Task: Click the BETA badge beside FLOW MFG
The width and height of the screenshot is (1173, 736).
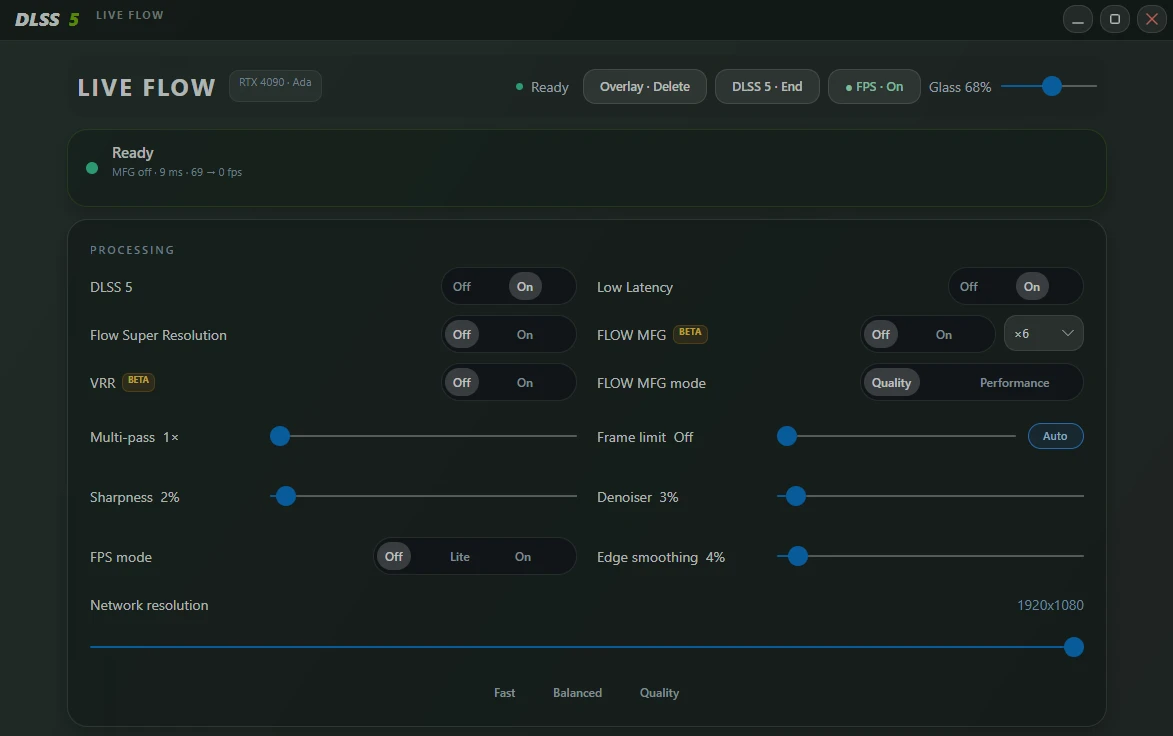Action: [690, 334]
